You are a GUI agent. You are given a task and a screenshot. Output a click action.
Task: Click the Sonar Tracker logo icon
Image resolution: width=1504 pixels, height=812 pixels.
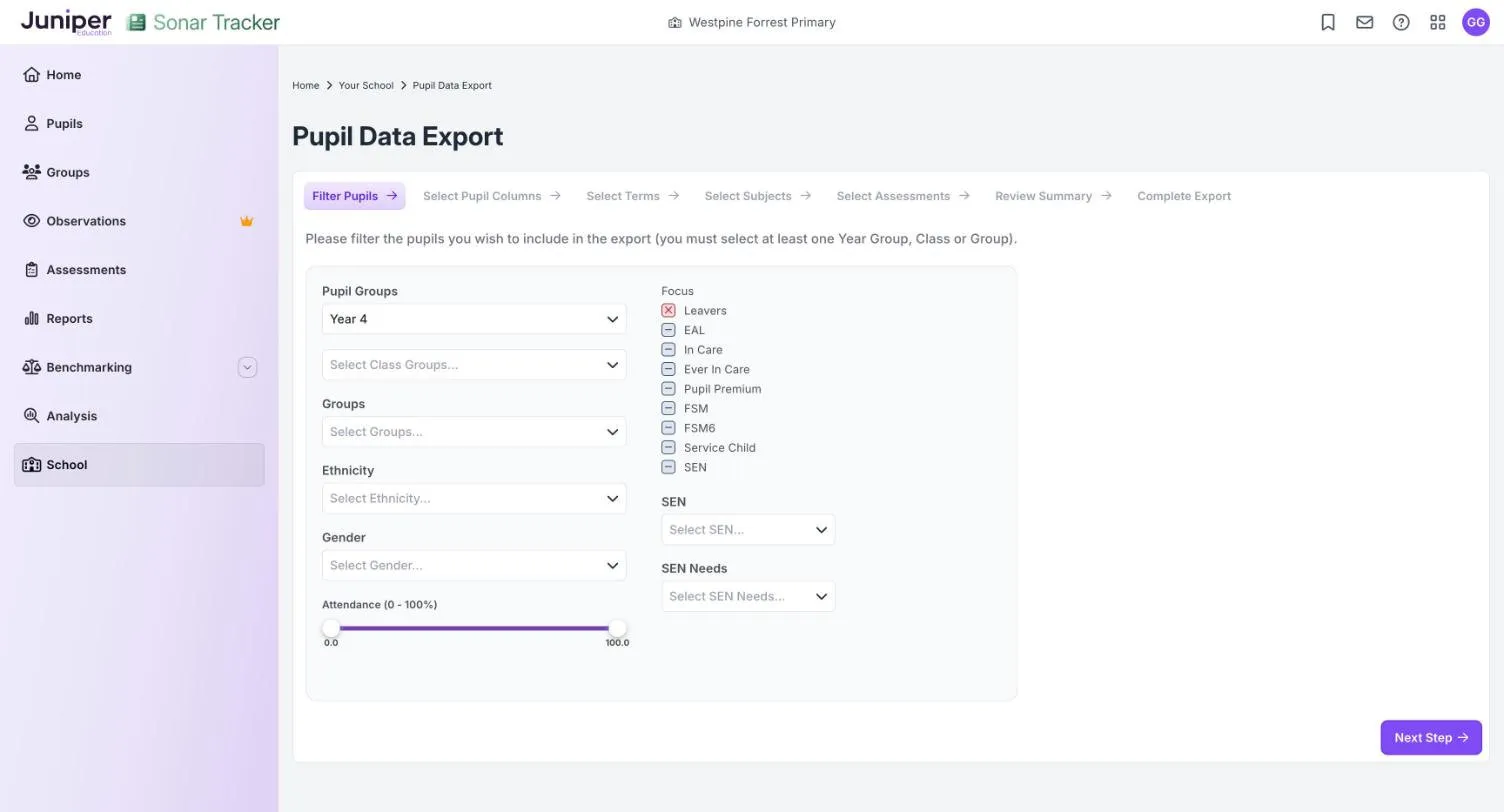136,22
